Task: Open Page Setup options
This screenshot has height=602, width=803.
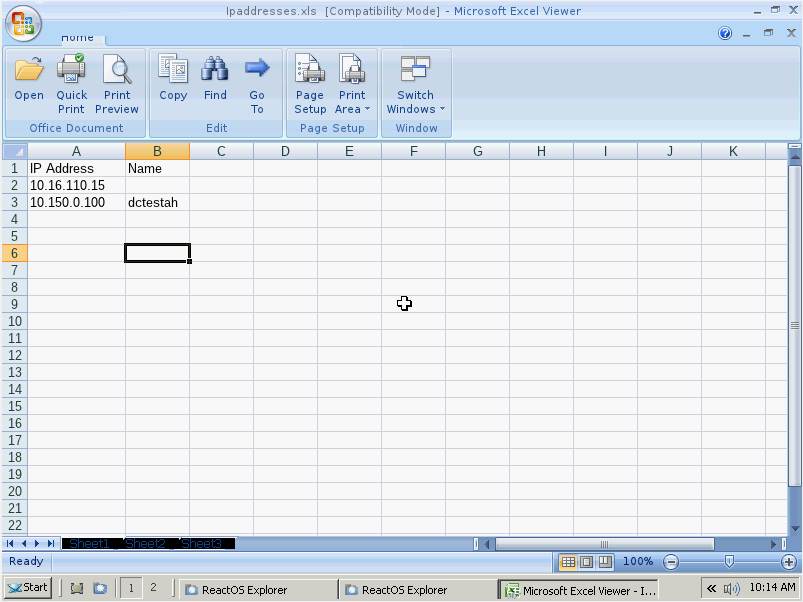Action: [x=310, y=82]
